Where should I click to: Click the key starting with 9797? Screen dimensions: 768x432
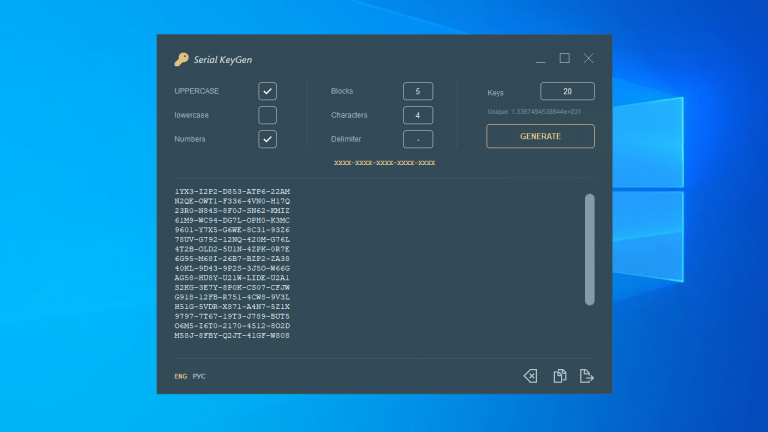click(x=232, y=316)
